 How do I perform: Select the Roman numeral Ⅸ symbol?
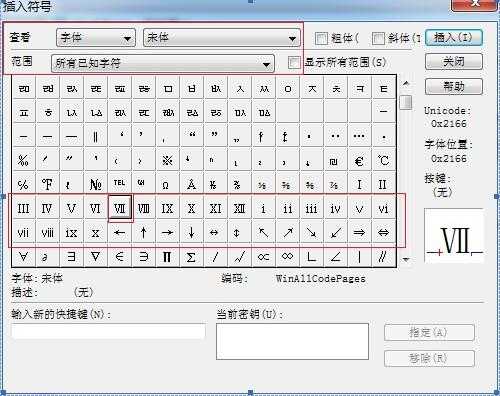[167, 209]
